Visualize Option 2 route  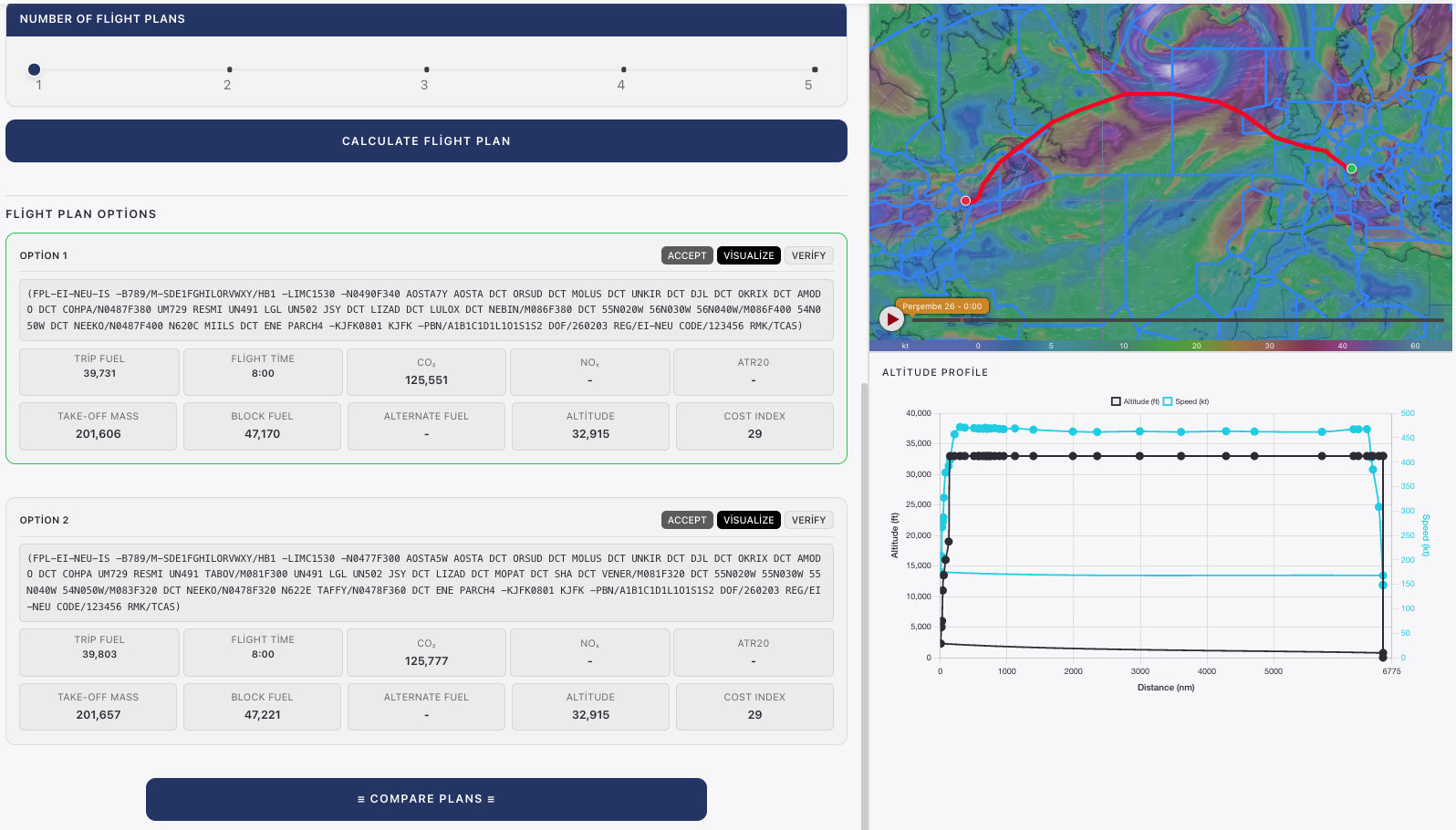(x=748, y=520)
